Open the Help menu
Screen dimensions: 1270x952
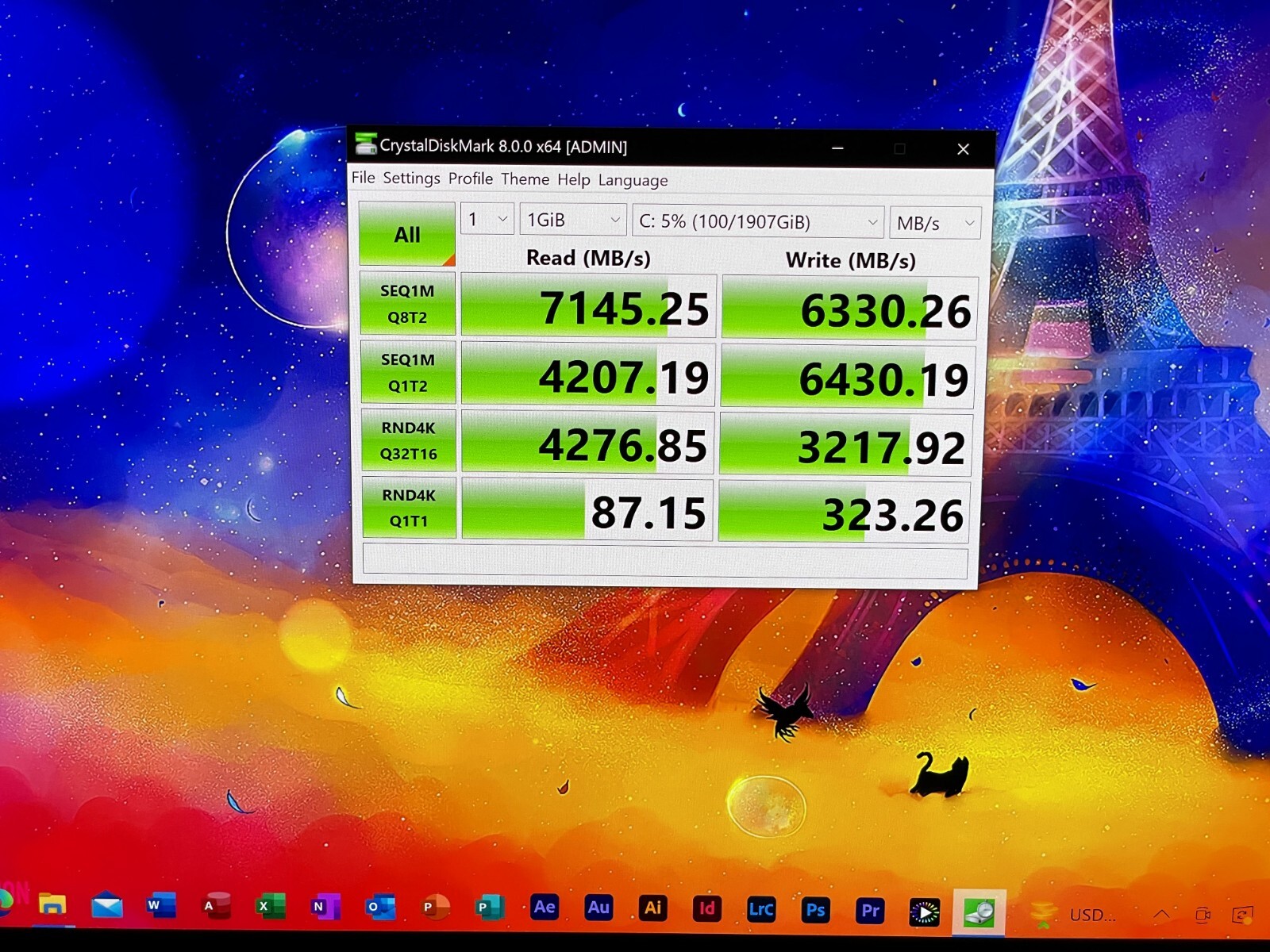coord(573,180)
